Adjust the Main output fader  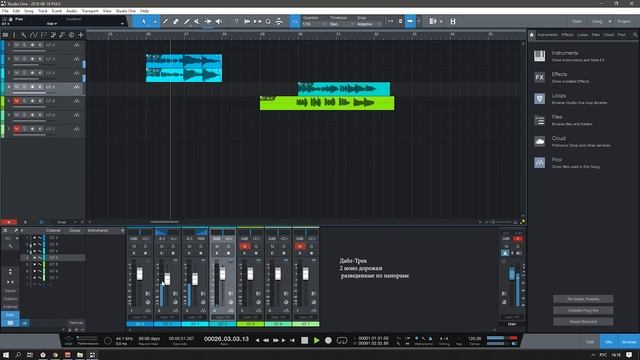coord(512,273)
